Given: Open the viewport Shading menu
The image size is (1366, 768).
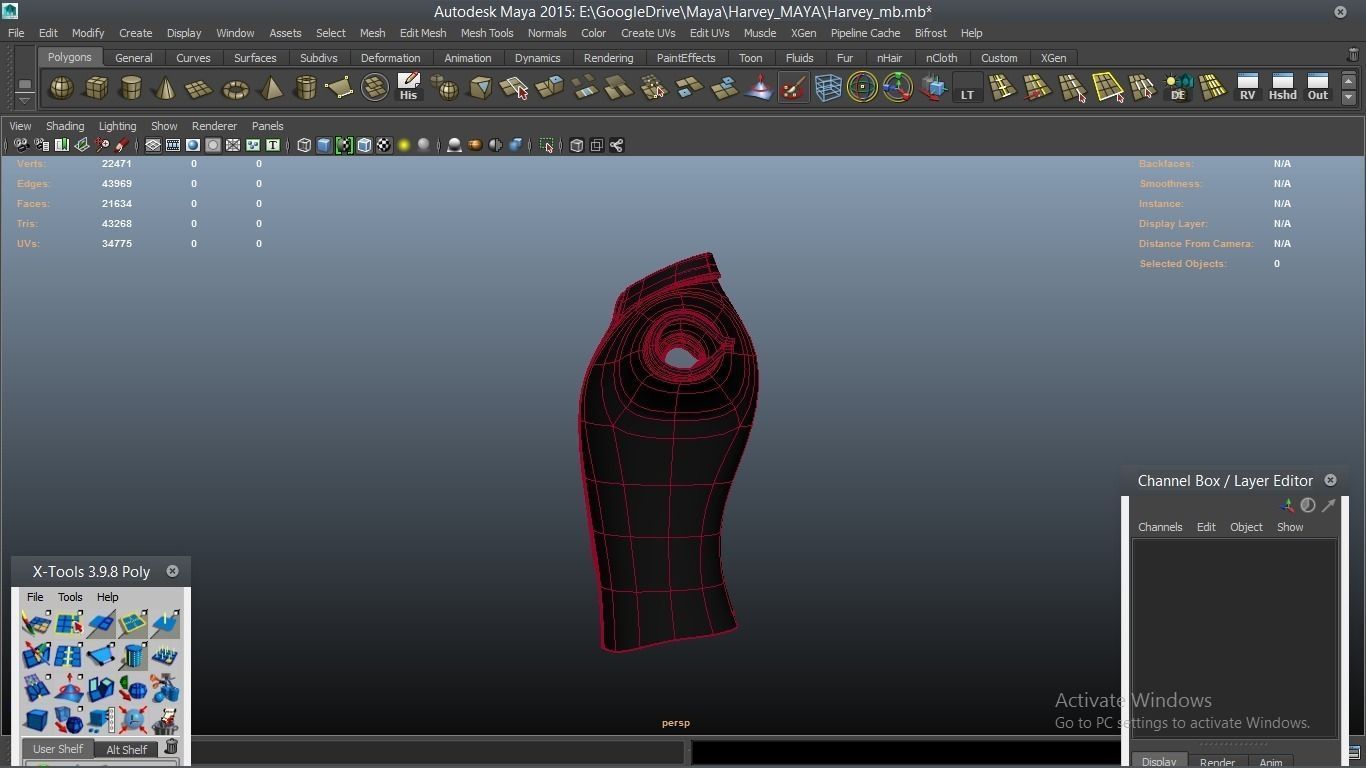Looking at the screenshot, I should [65, 126].
